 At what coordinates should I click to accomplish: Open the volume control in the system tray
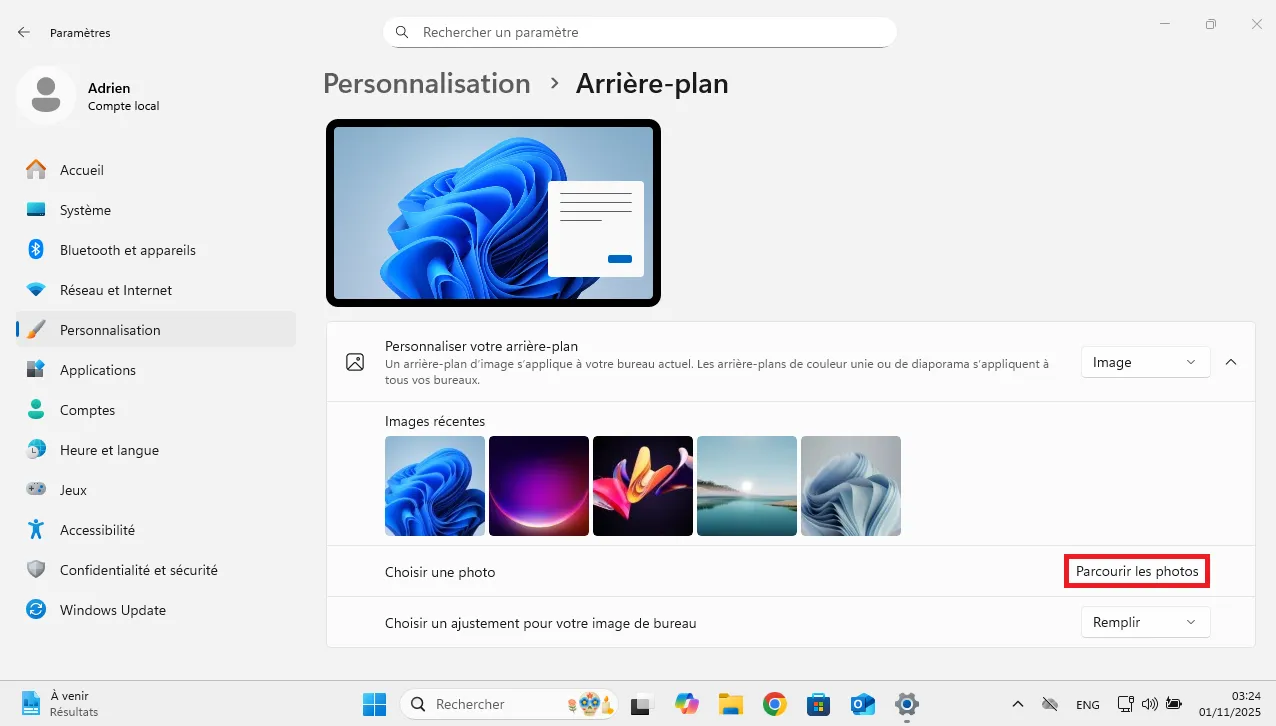(1150, 704)
